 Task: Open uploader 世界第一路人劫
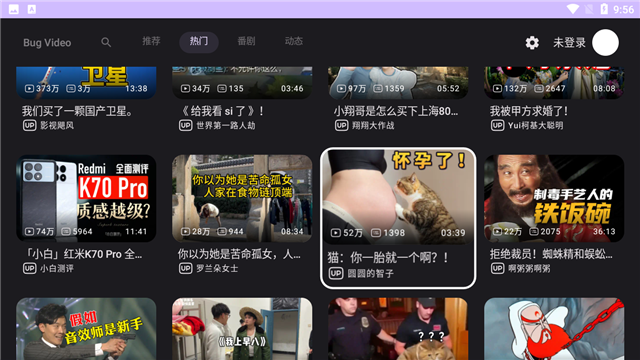[x=226, y=125]
